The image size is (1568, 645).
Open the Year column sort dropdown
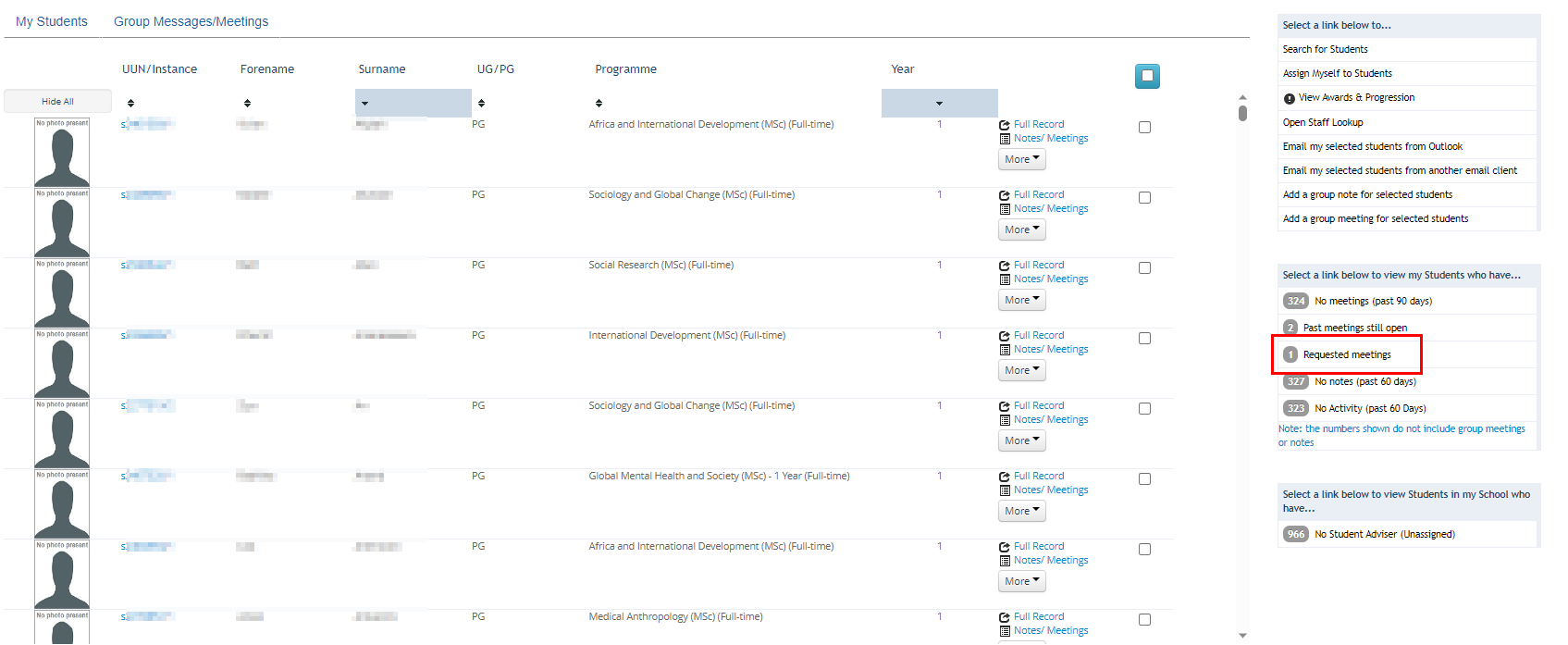pyautogui.click(x=939, y=103)
